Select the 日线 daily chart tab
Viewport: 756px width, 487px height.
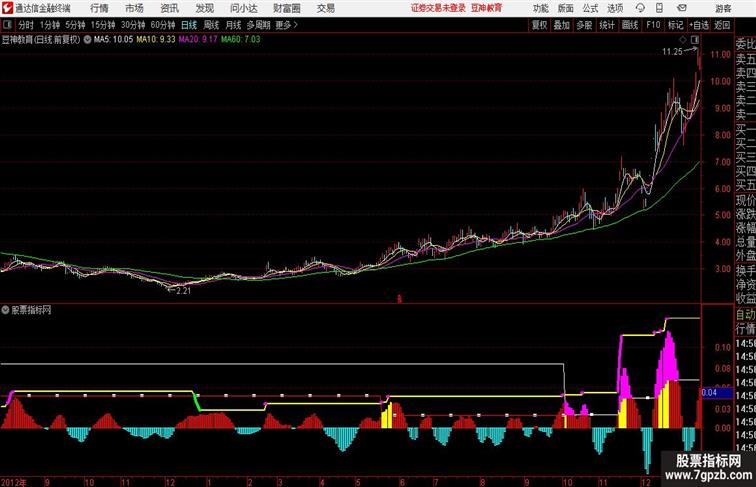pyautogui.click(x=189, y=25)
